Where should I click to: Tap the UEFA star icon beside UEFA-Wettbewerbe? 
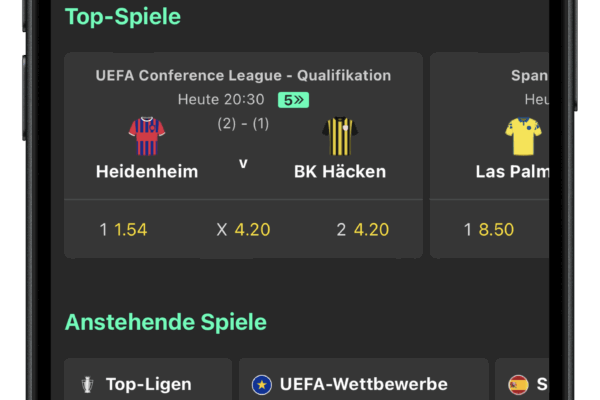pyautogui.click(x=262, y=384)
